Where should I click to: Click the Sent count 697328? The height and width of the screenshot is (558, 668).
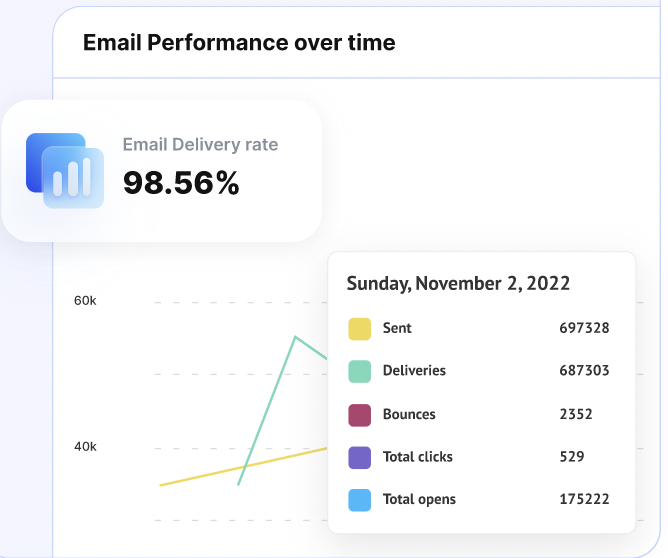[584, 328]
